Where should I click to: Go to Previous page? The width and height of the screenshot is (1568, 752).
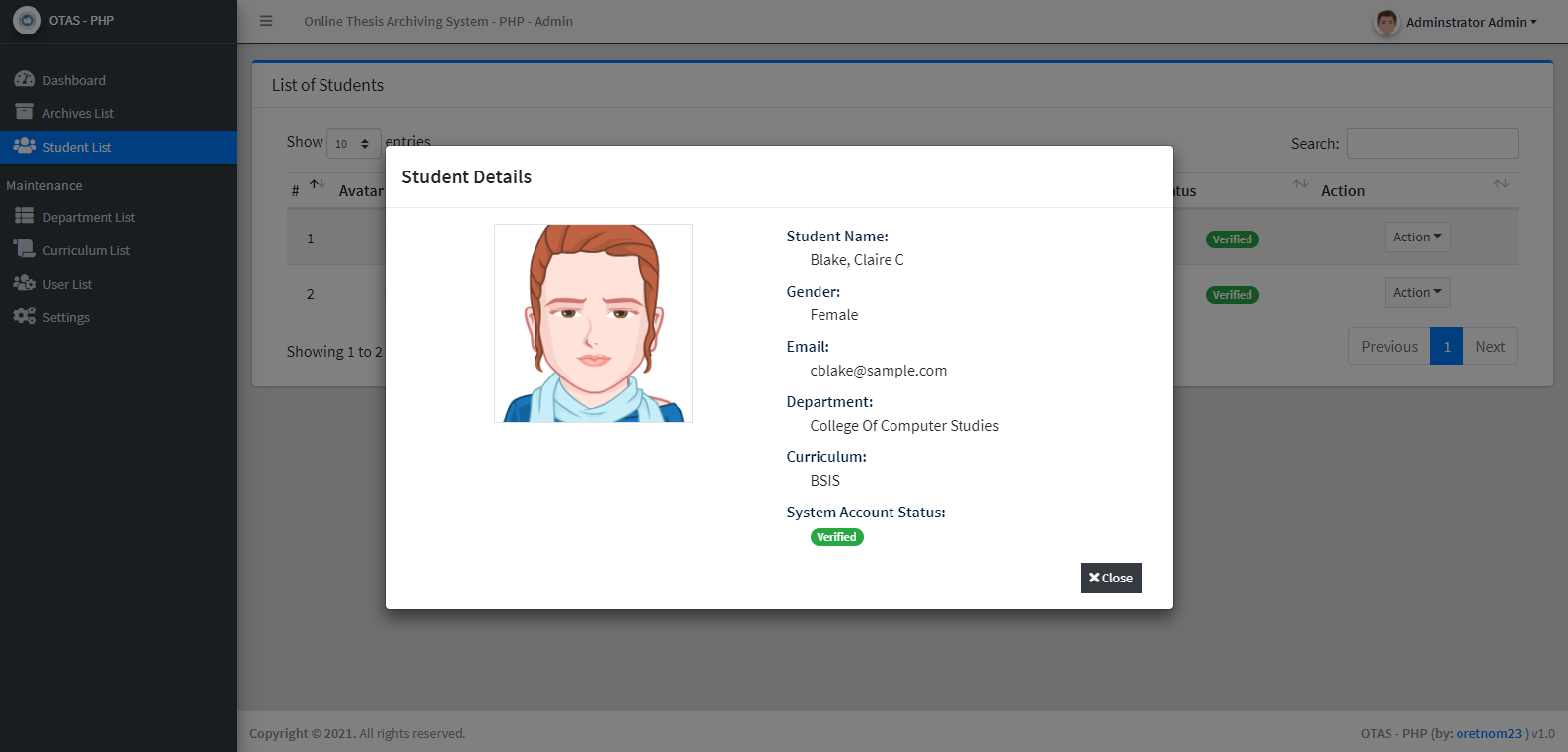coord(1390,347)
